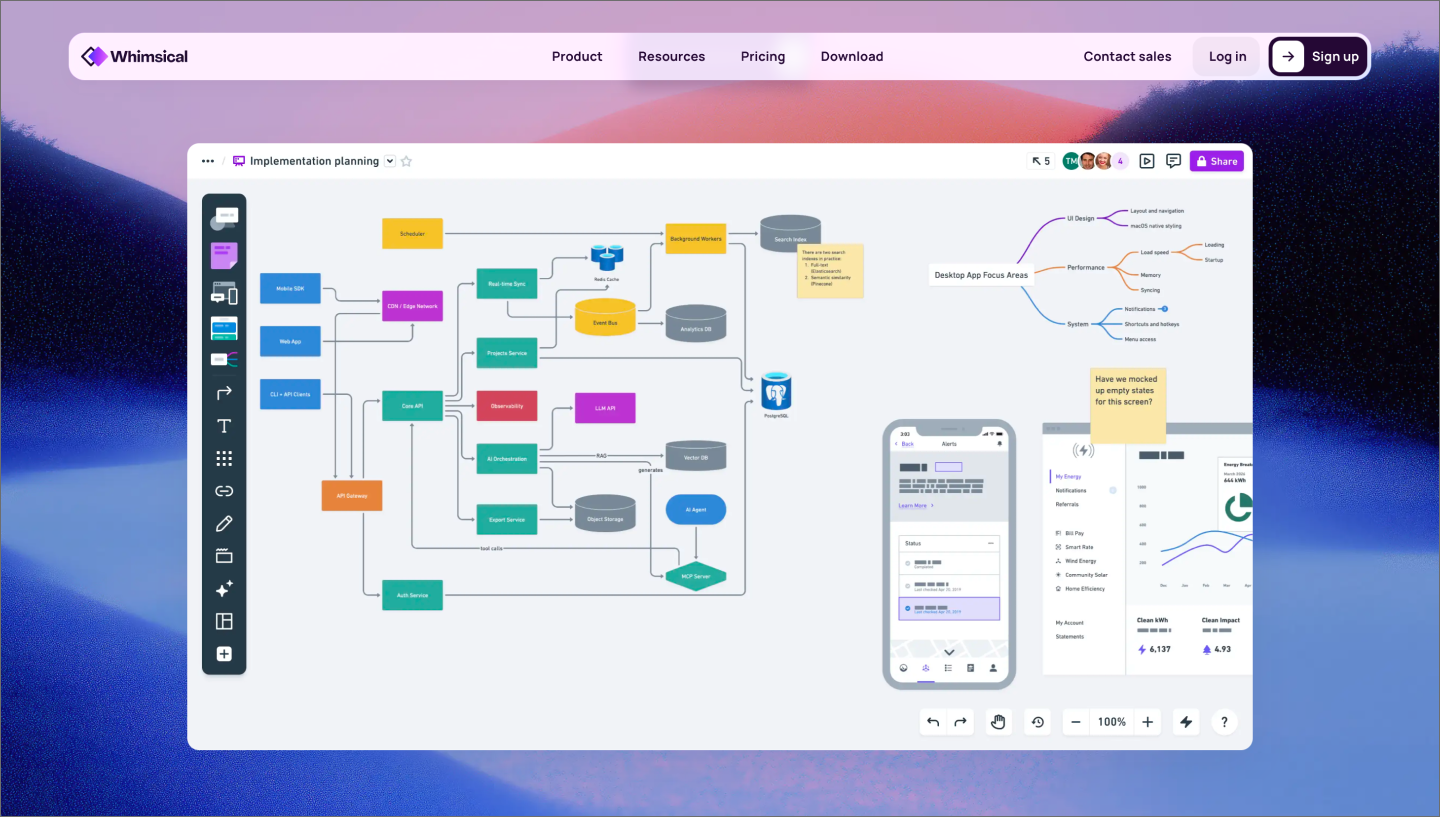Image resolution: width=1440 pixels, height=817 pixels.
Task: Click the cursor count indicator showing 5
Action: (1041, 161)
